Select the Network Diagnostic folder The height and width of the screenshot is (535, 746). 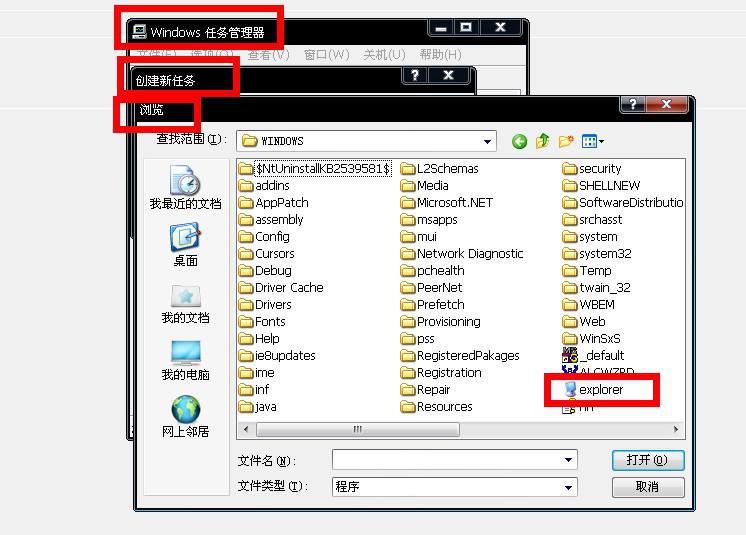point(462,253)
